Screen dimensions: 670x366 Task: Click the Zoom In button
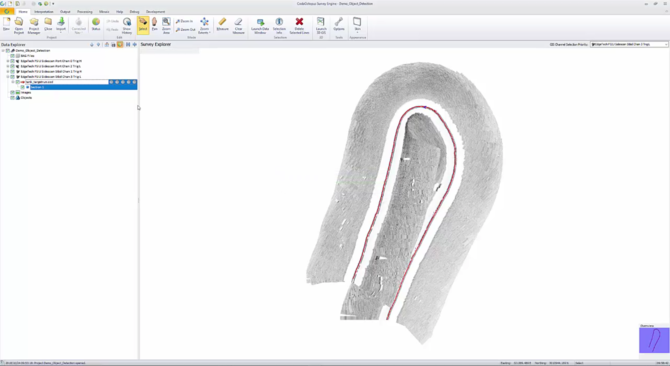click(x=185, y=21)
